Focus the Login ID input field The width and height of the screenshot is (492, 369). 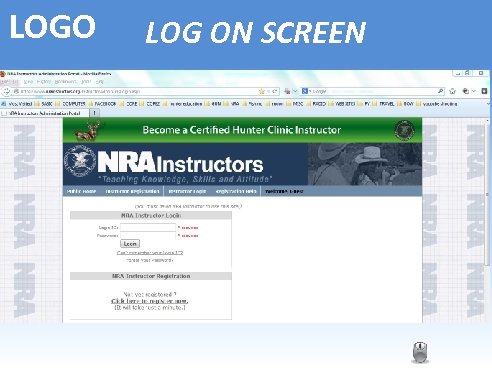[148, 227]
